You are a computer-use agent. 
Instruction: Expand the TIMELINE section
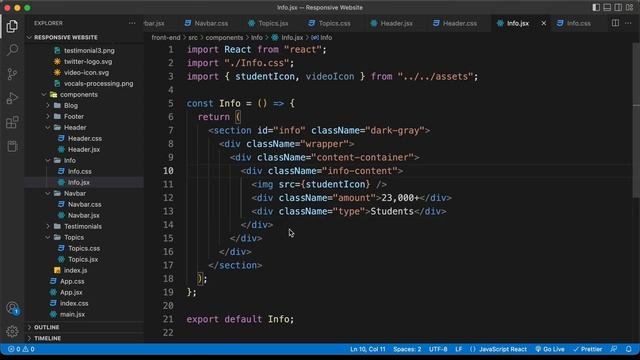47,338
